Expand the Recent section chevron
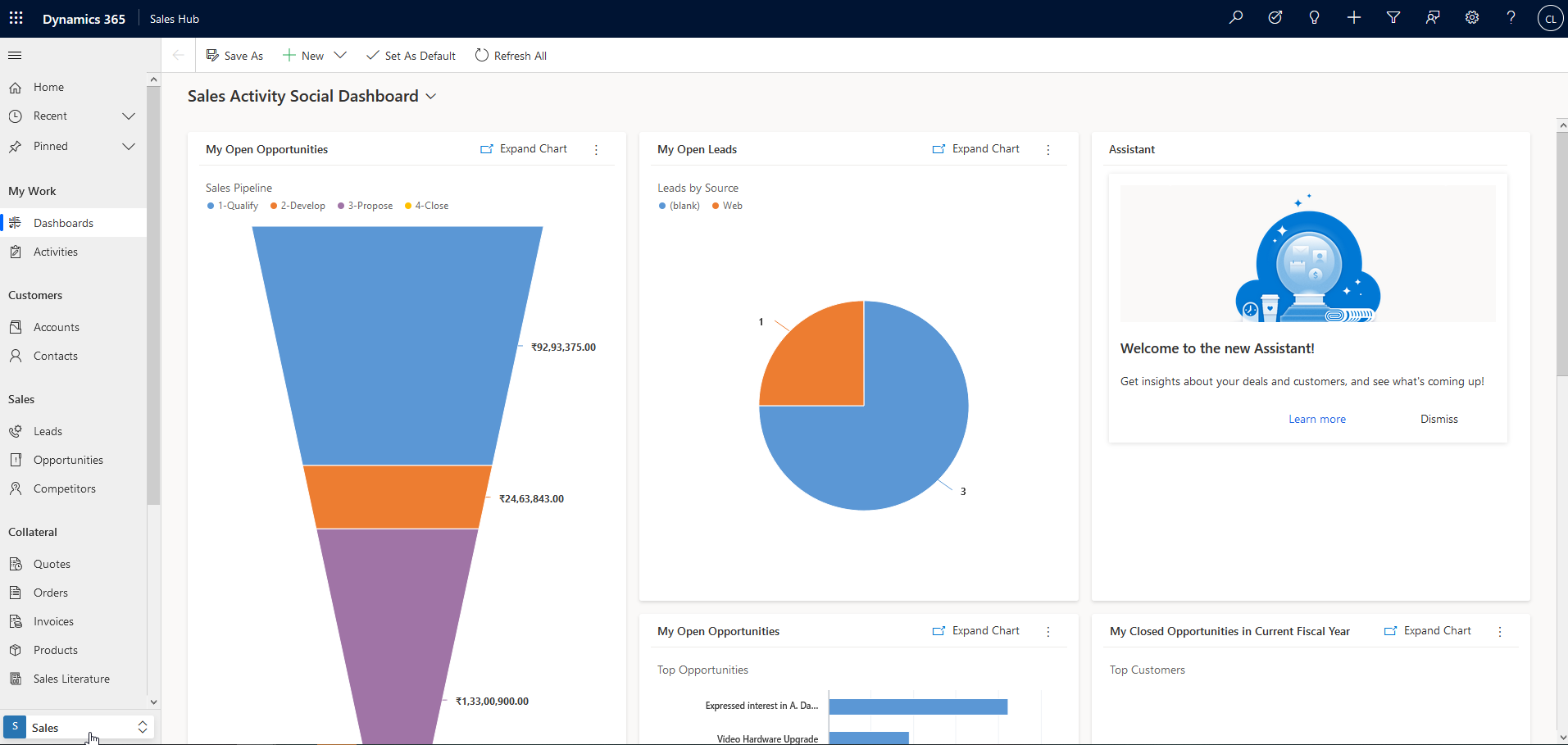This screenshot has width=1568, height=745. point(129,116)
